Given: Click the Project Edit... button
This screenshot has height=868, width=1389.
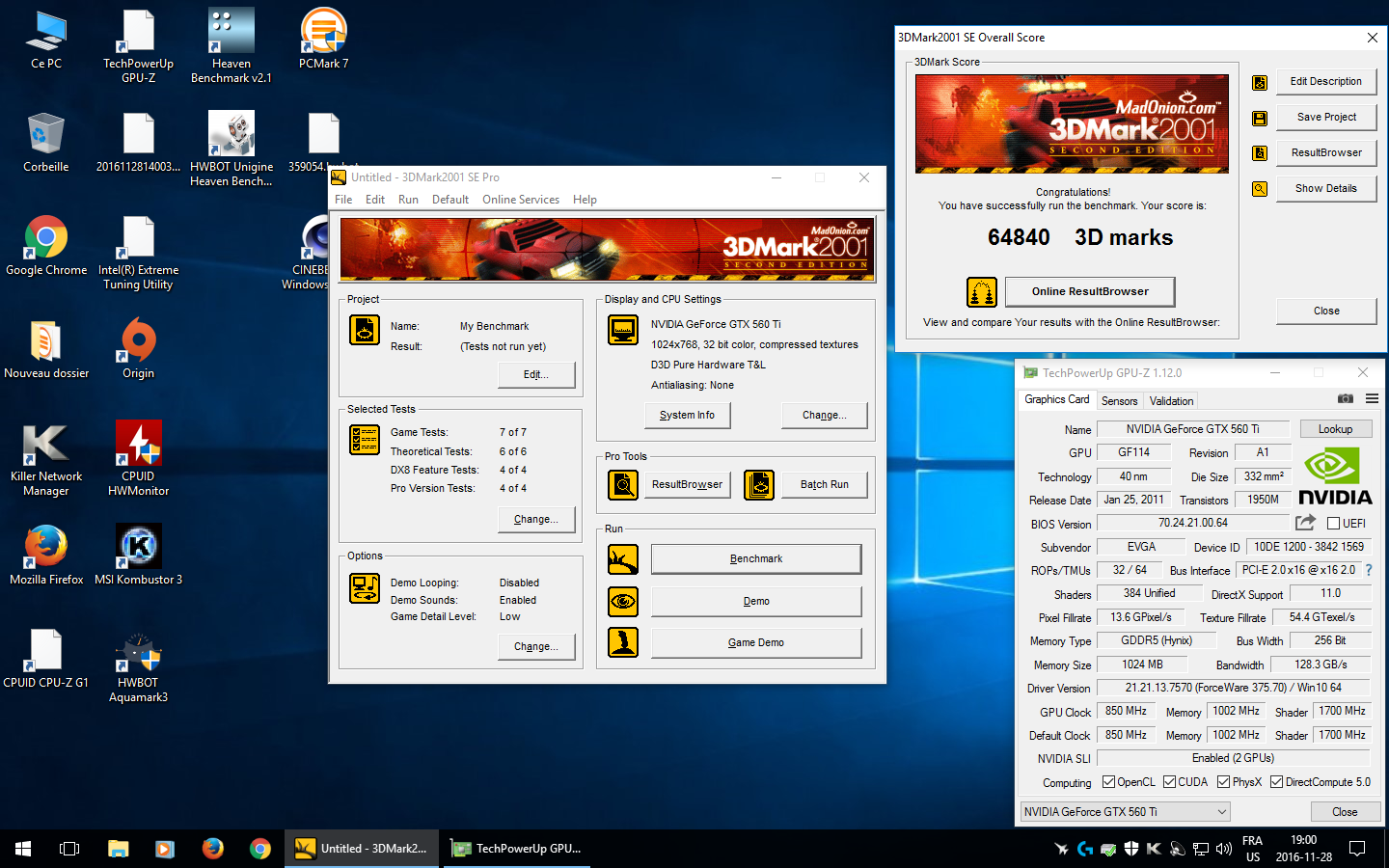Looking at the screenshot, I should click(x=536, y=375).
